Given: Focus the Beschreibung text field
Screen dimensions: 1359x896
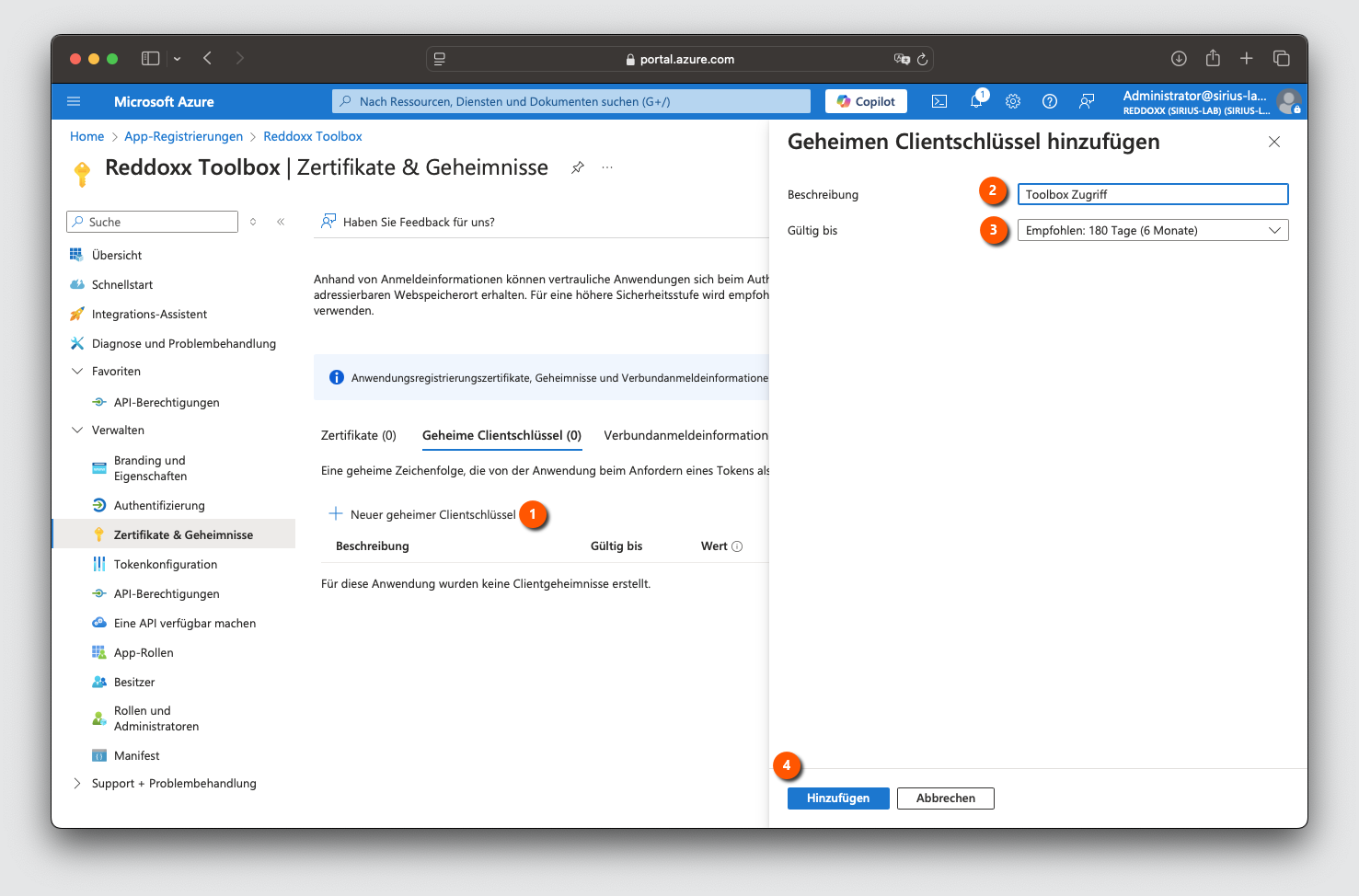Looking at the screenshot, I should (1153, 194).
